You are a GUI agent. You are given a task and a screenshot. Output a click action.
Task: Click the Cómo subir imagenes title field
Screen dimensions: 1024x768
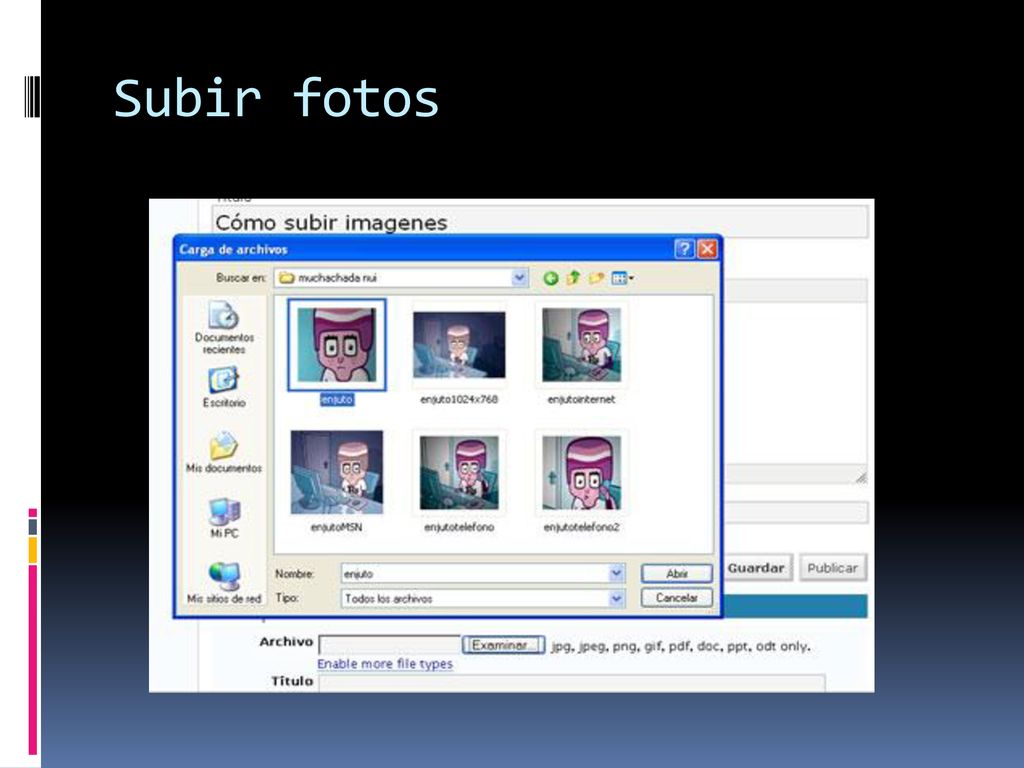click(539, 223)
